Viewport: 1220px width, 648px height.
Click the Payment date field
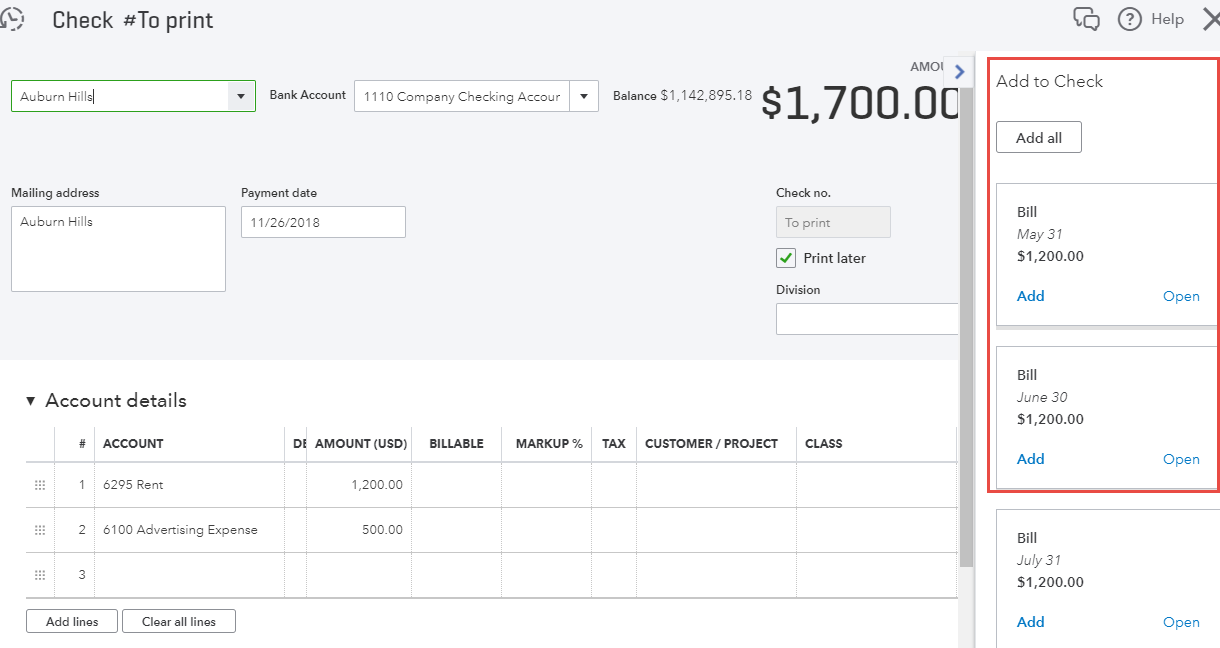(322, 221)
